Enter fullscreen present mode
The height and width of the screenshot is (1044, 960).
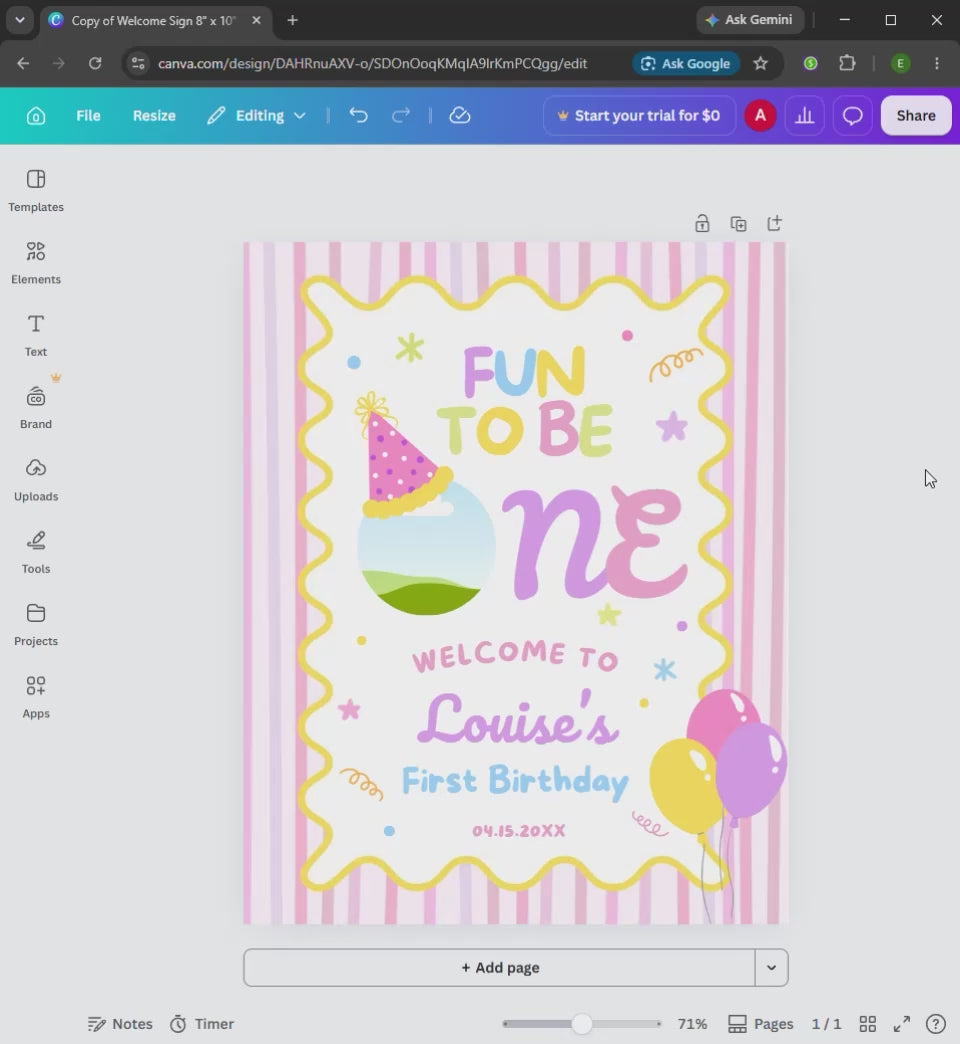[x=902, y=1023]
